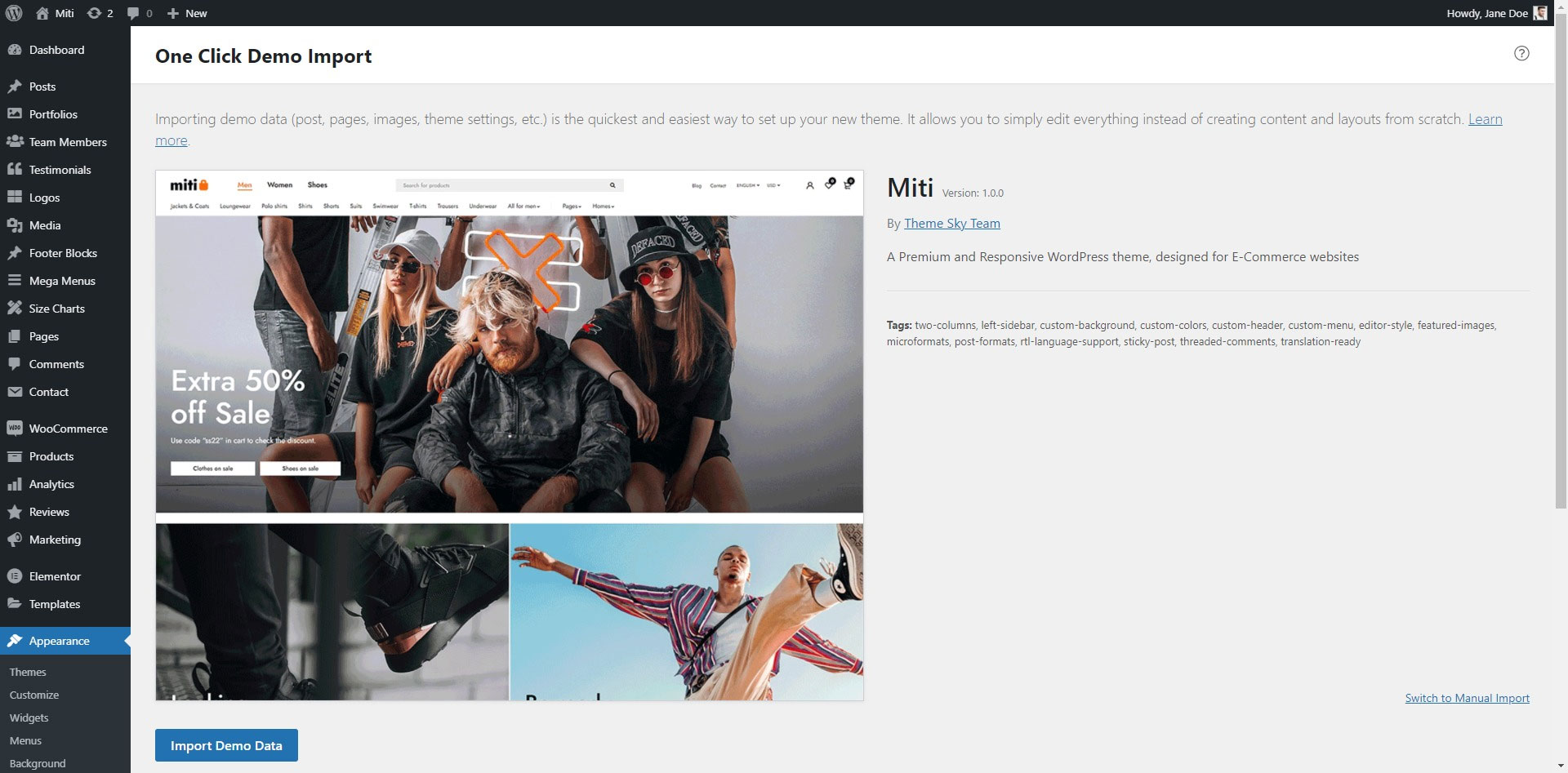Image resolution: width=1568 pixels, height=773 pixels.
Task: Click the Appearance paintbrush icon
Action: tap(14, 641)
